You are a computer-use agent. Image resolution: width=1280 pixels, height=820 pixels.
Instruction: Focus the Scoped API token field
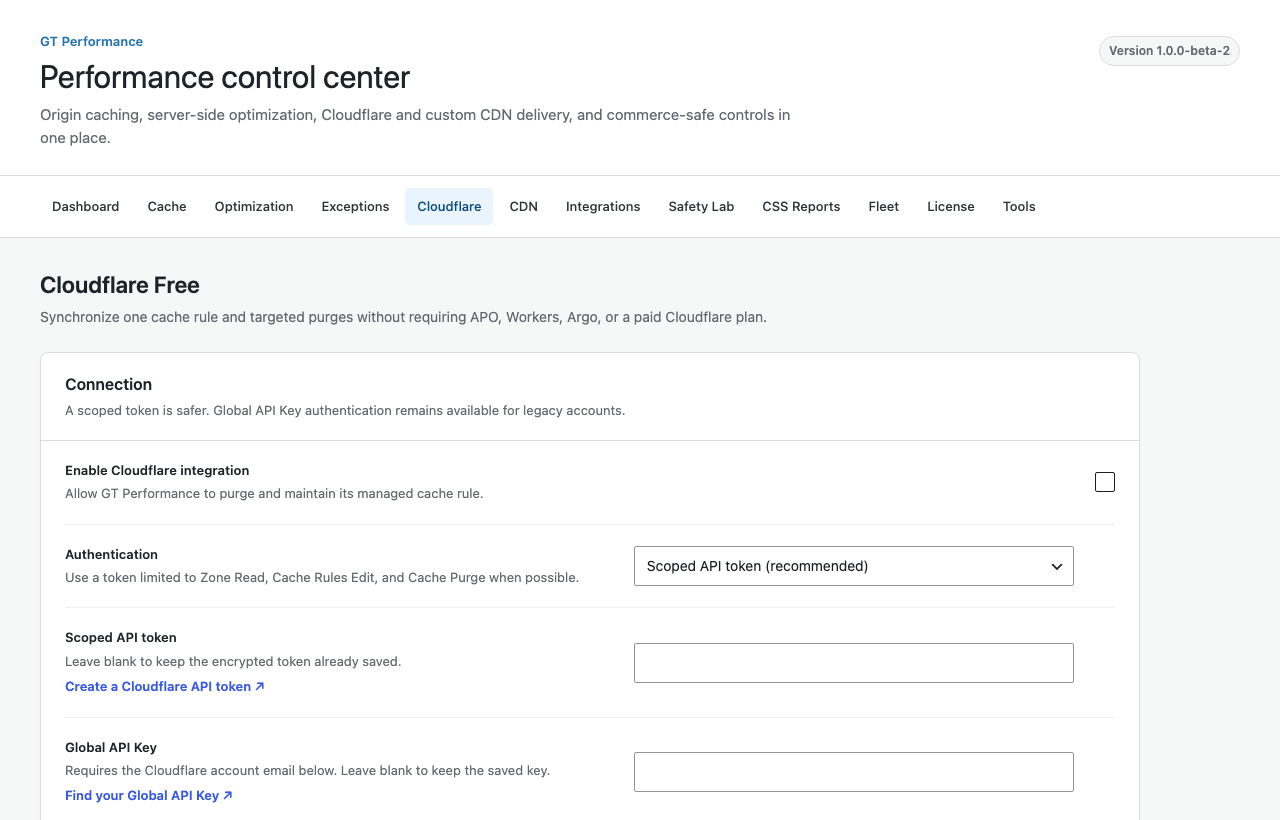coord(854,663)
